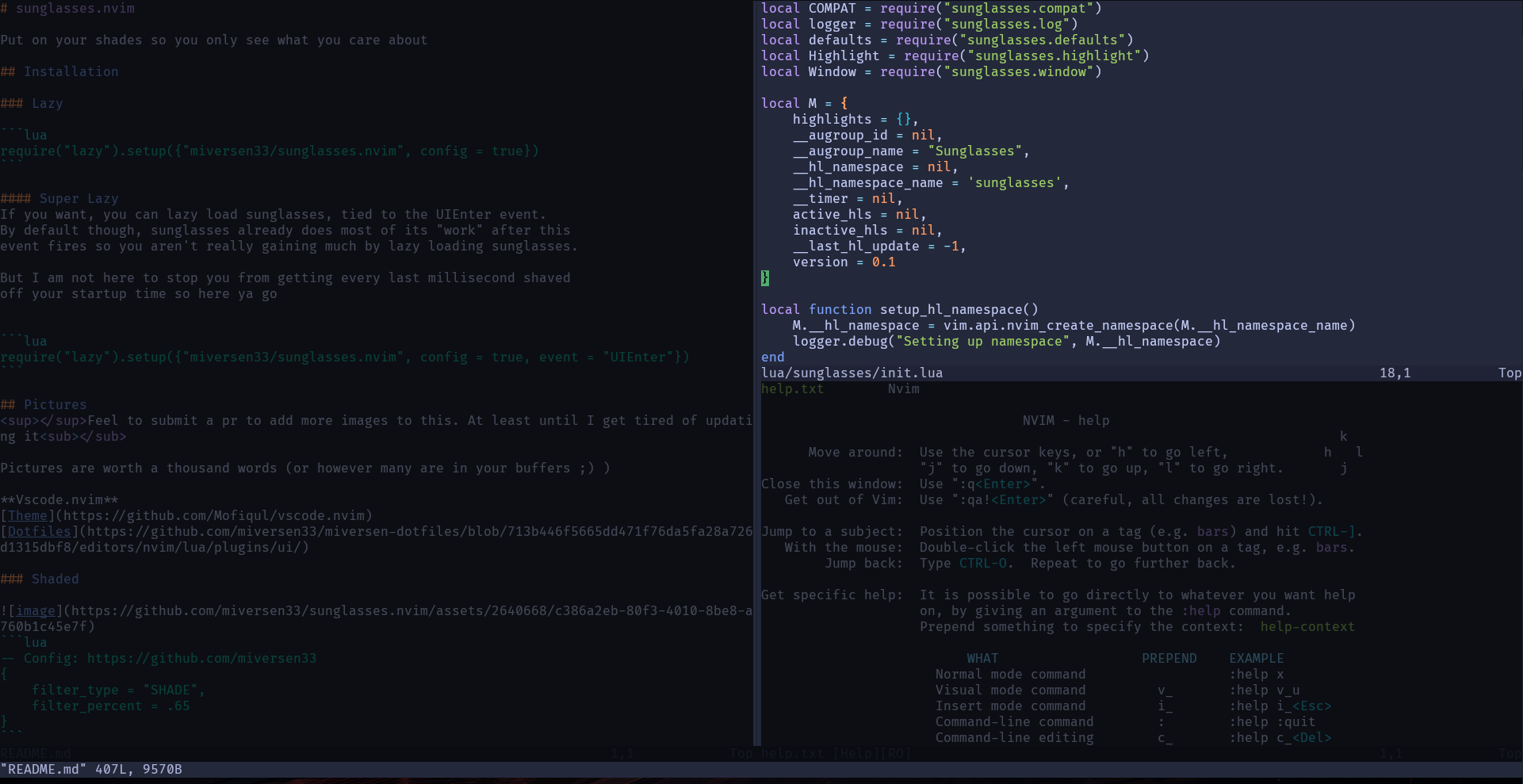The image size is (1523, 784).
Task: Click the 'Move around:' label in help
Action: (x=856, y=452)
